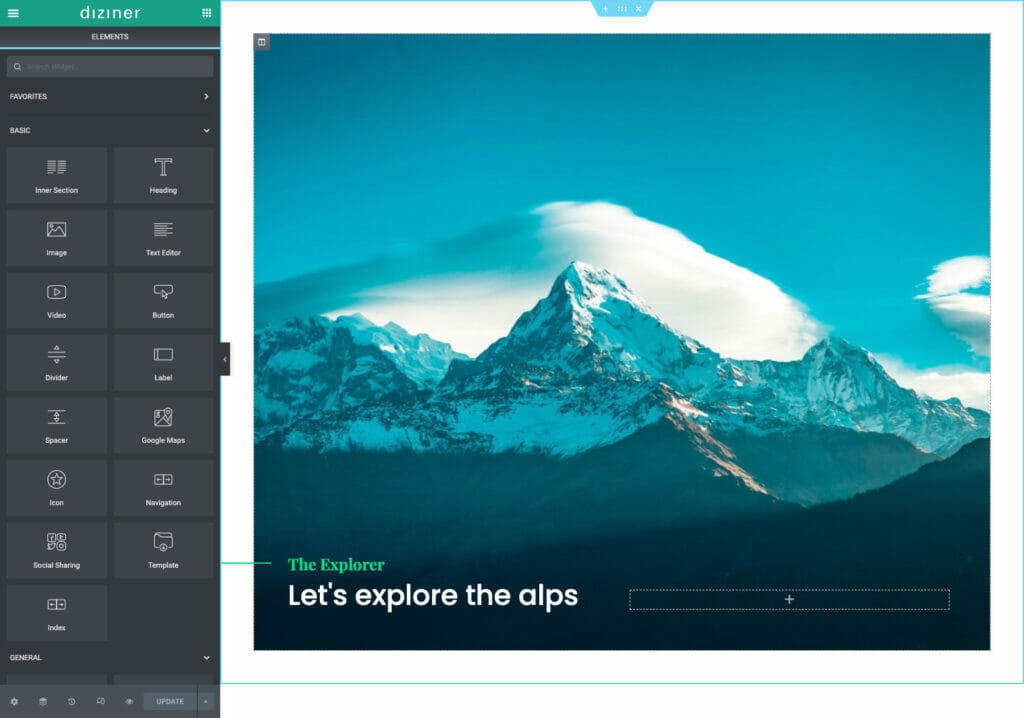
Task: Select the Inner Section widget
Action: point(56,176)
